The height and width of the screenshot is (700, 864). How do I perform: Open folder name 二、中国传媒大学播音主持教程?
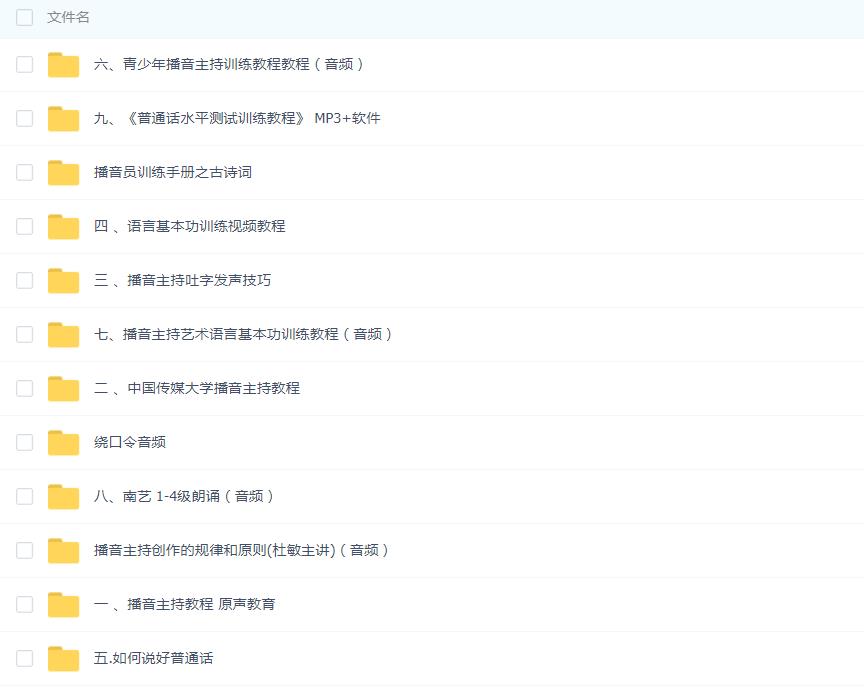197,389
